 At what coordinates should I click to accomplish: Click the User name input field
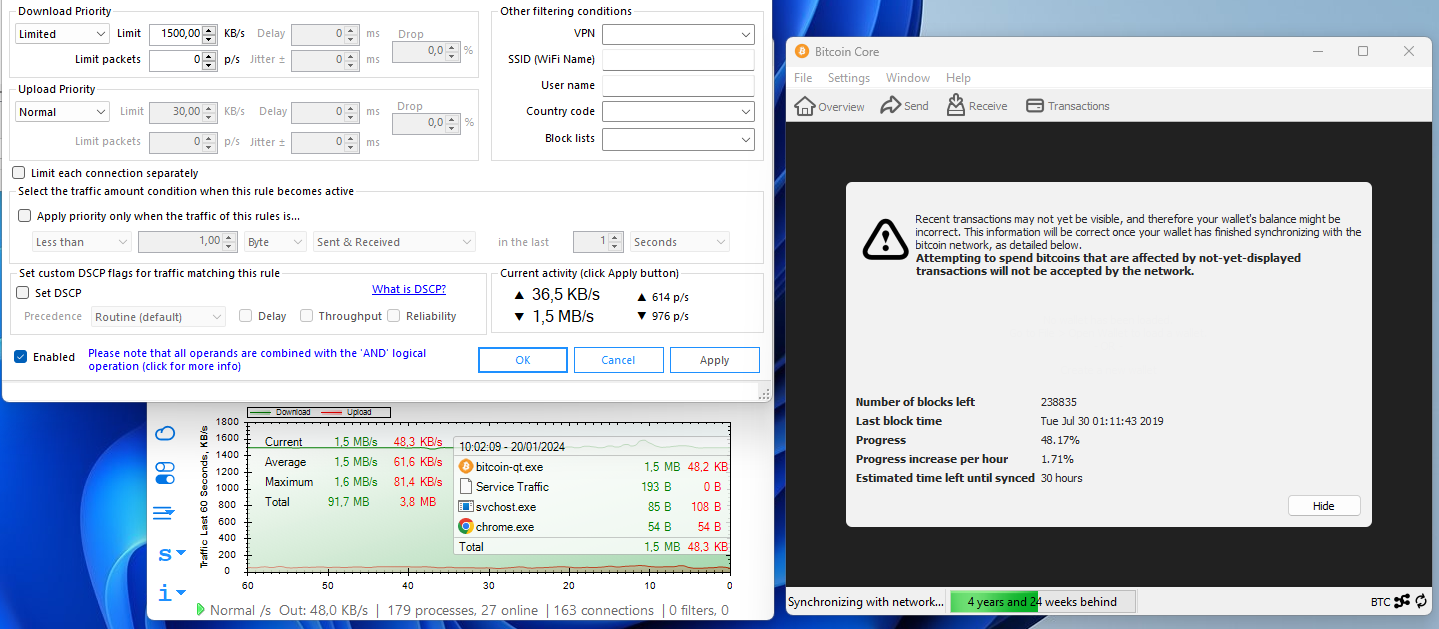tap(678, 86)
